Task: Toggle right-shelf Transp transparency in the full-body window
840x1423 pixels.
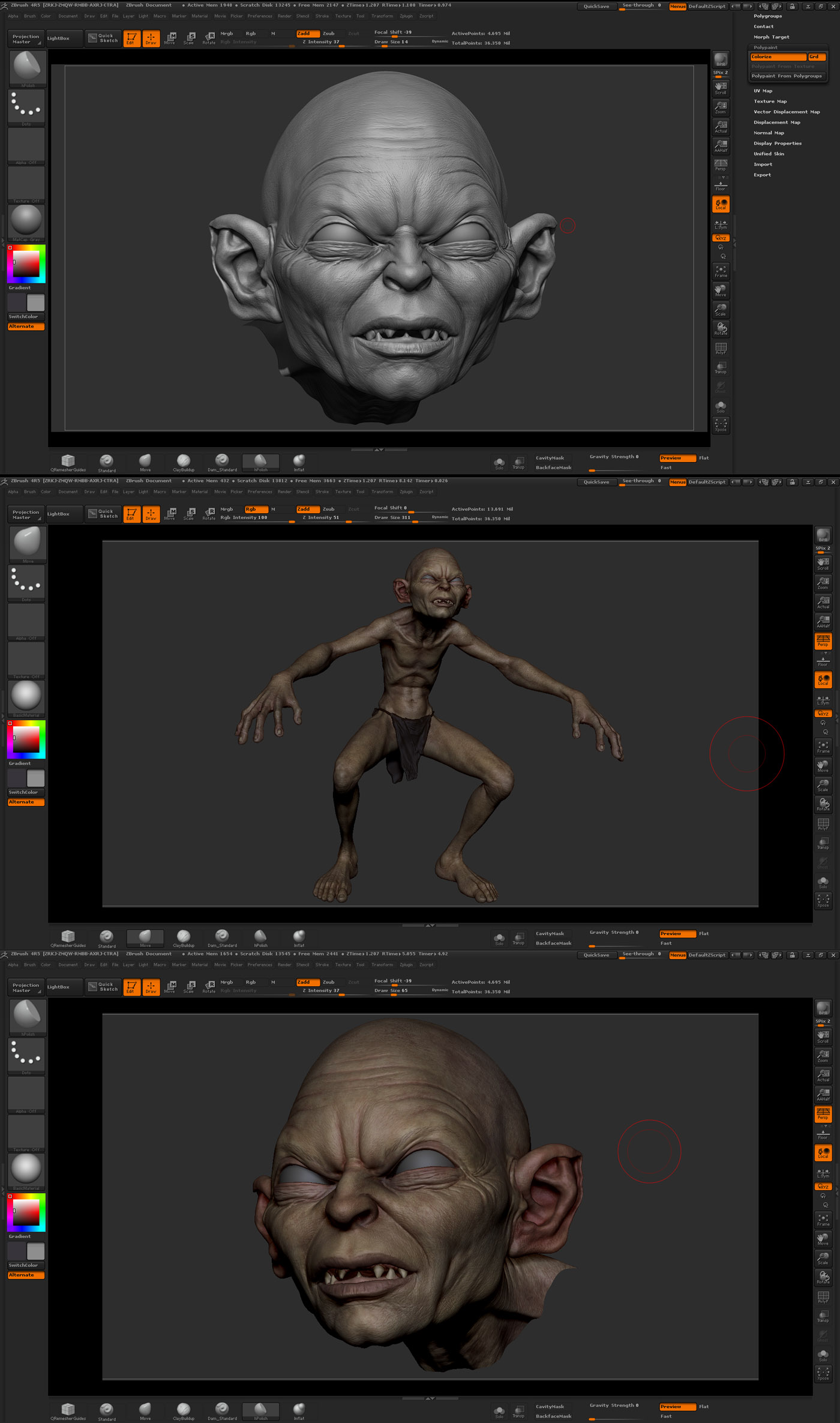Action: pos(823,843)
